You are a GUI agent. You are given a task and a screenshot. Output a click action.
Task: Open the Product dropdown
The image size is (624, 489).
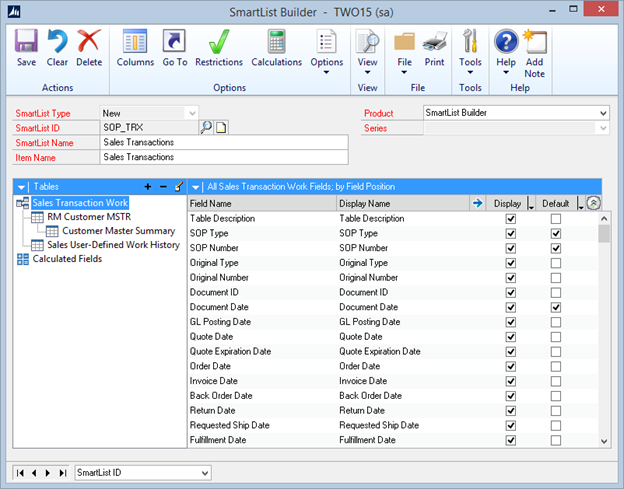click(603, 113)
